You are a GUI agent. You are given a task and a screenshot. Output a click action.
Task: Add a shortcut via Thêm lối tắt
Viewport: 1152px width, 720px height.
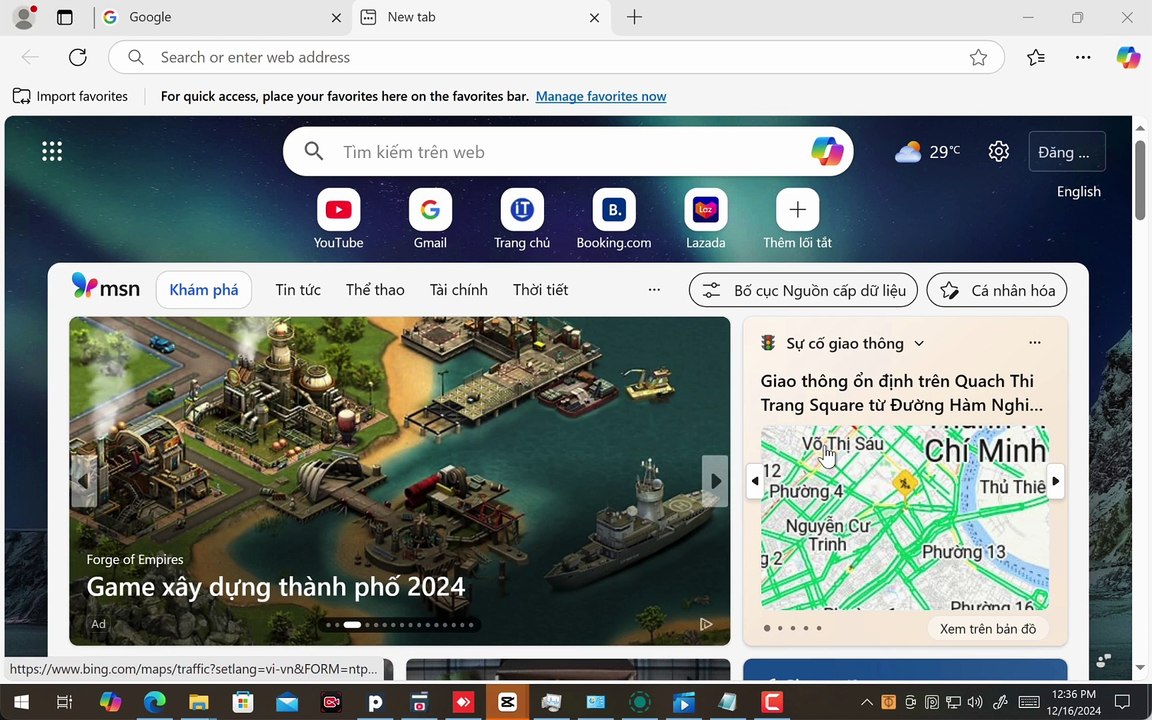(798, 219)
